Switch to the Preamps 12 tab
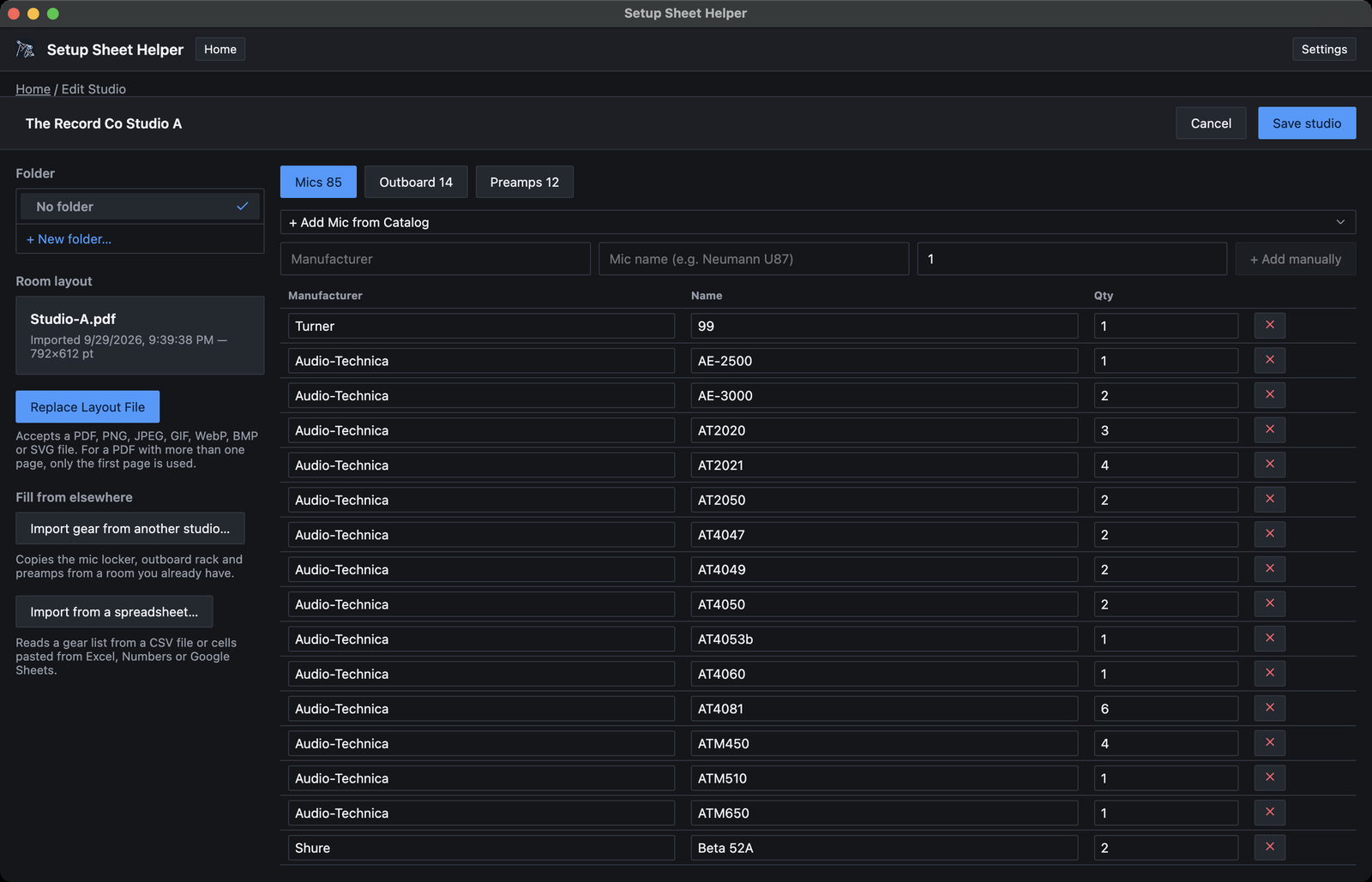1372x882 pixels. (x=524, y=182)
